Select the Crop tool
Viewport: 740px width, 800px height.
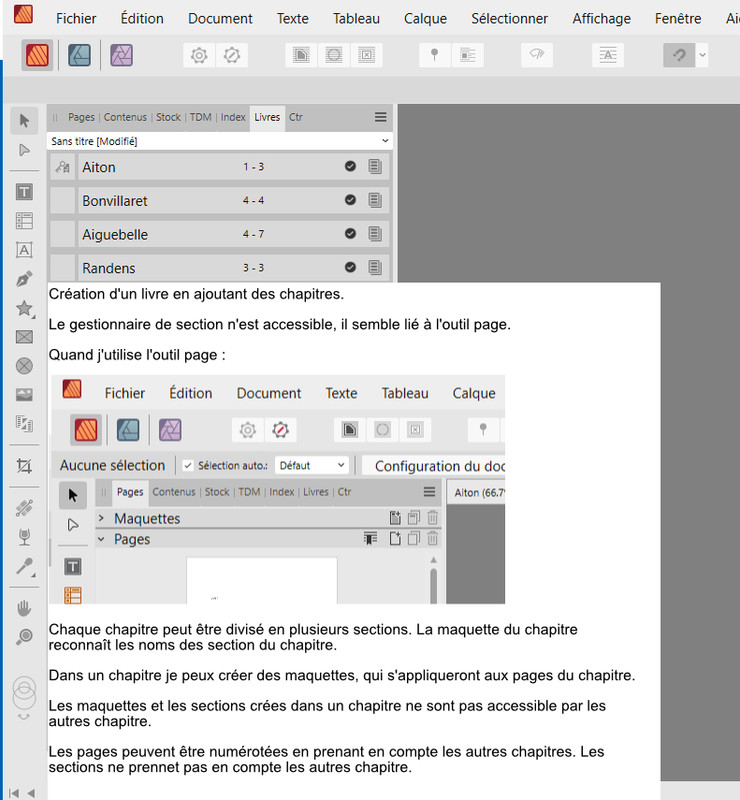click(x=24, y=466)
